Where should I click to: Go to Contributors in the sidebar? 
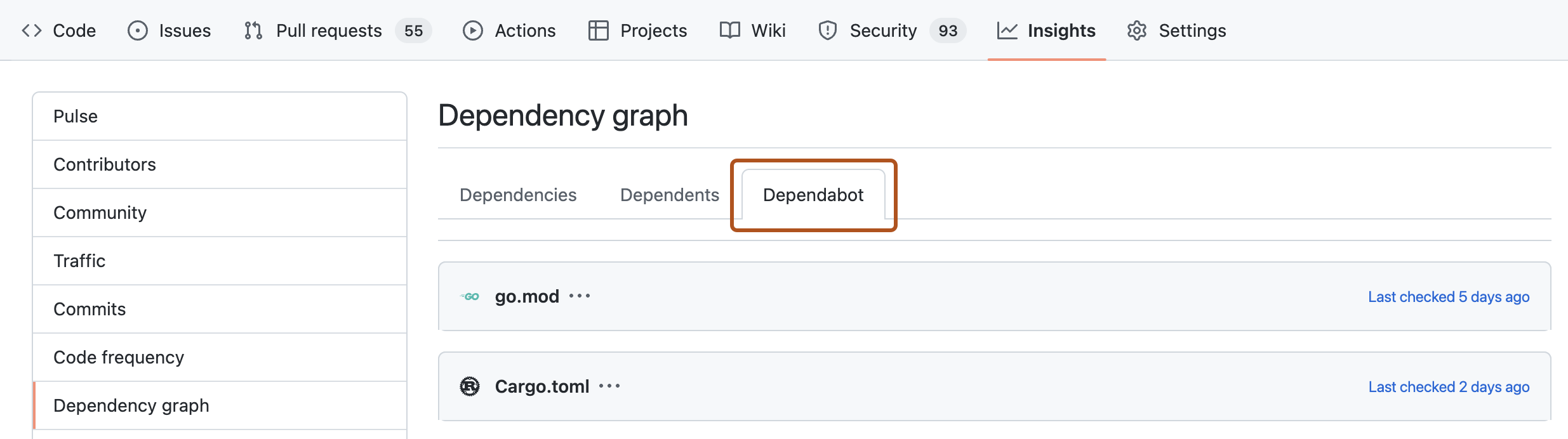105,165
